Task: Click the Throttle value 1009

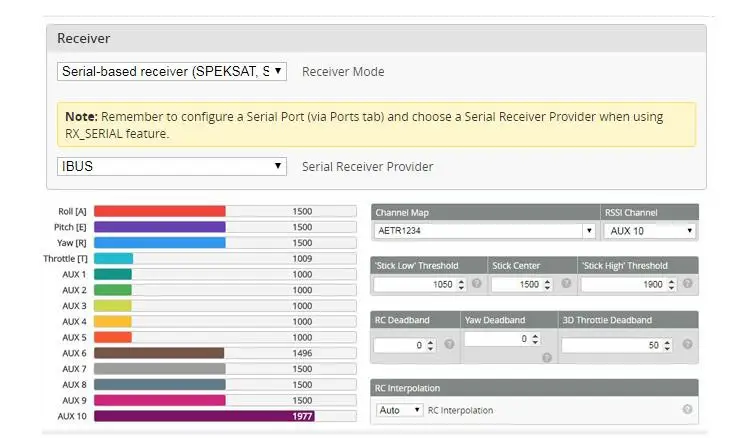Action: (x=302, y=259)
